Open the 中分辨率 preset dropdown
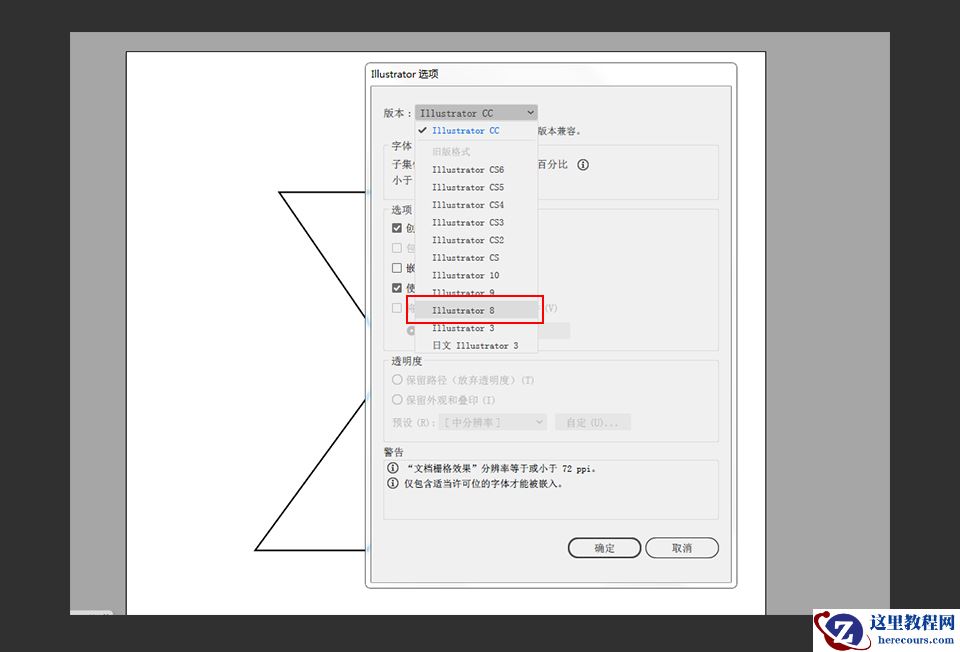Screen dimensions: 960x652 point(491,421)
